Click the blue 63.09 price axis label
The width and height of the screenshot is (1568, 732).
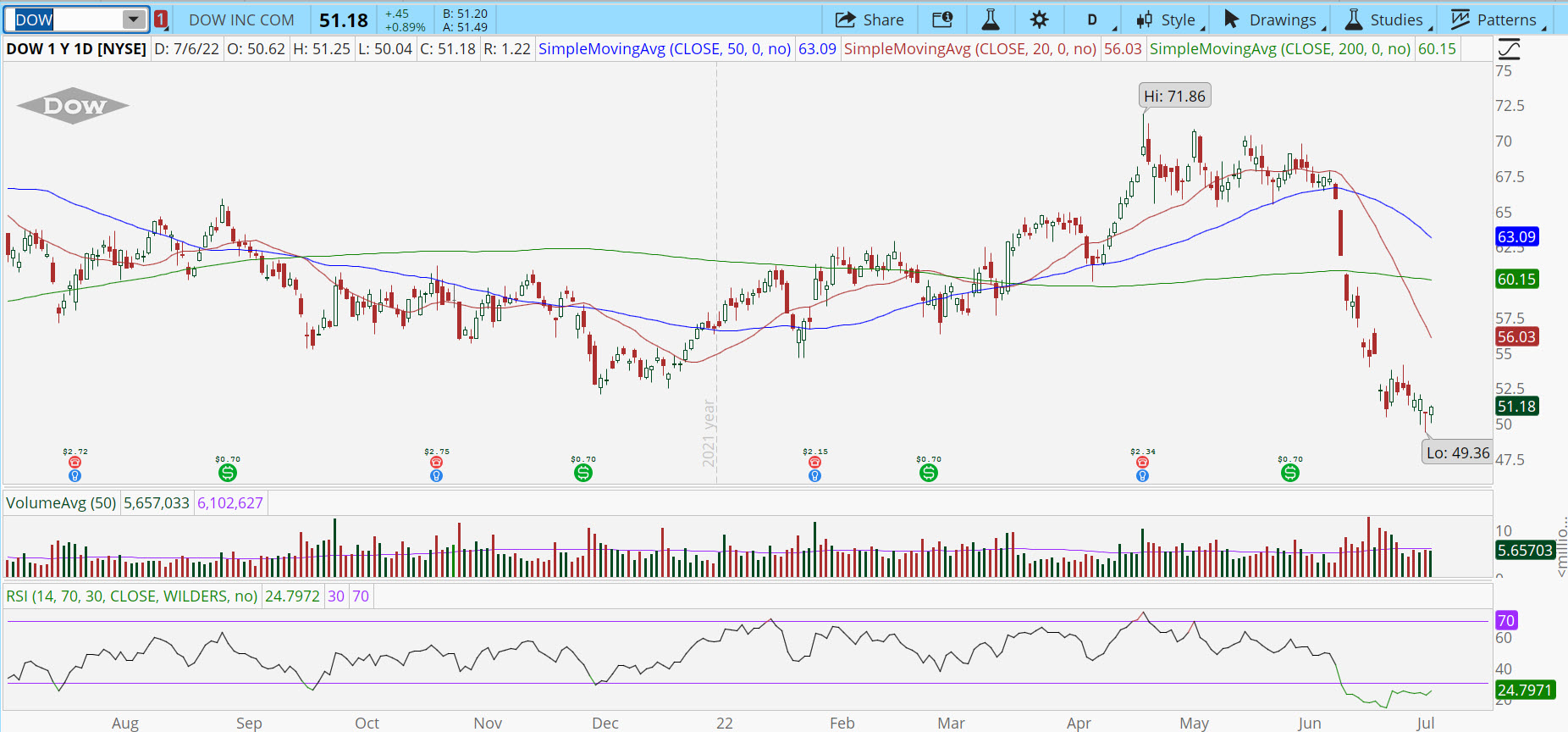click(x=1516, y=237)
